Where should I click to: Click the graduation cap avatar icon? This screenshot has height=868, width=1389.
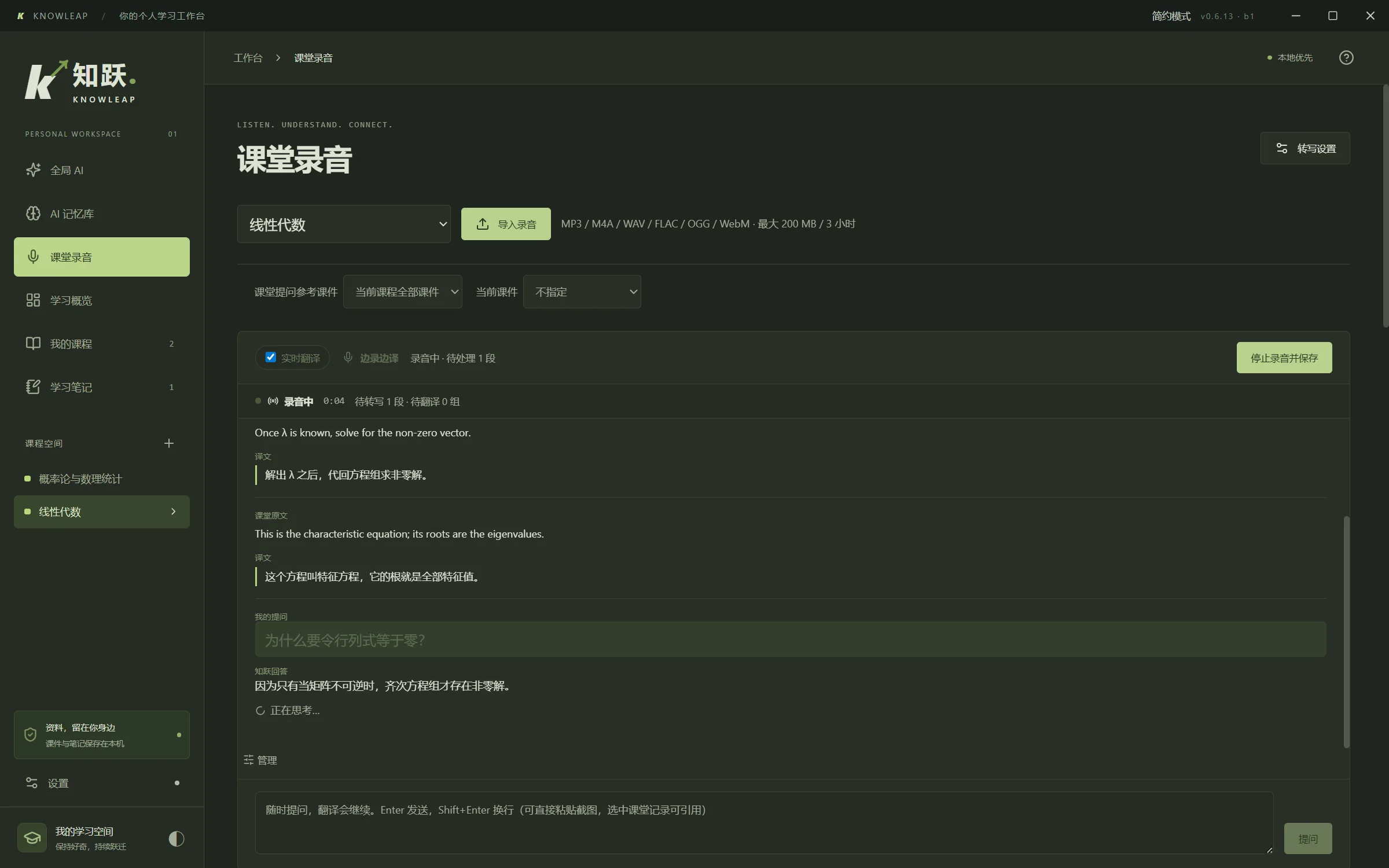(x=32, y=838)
